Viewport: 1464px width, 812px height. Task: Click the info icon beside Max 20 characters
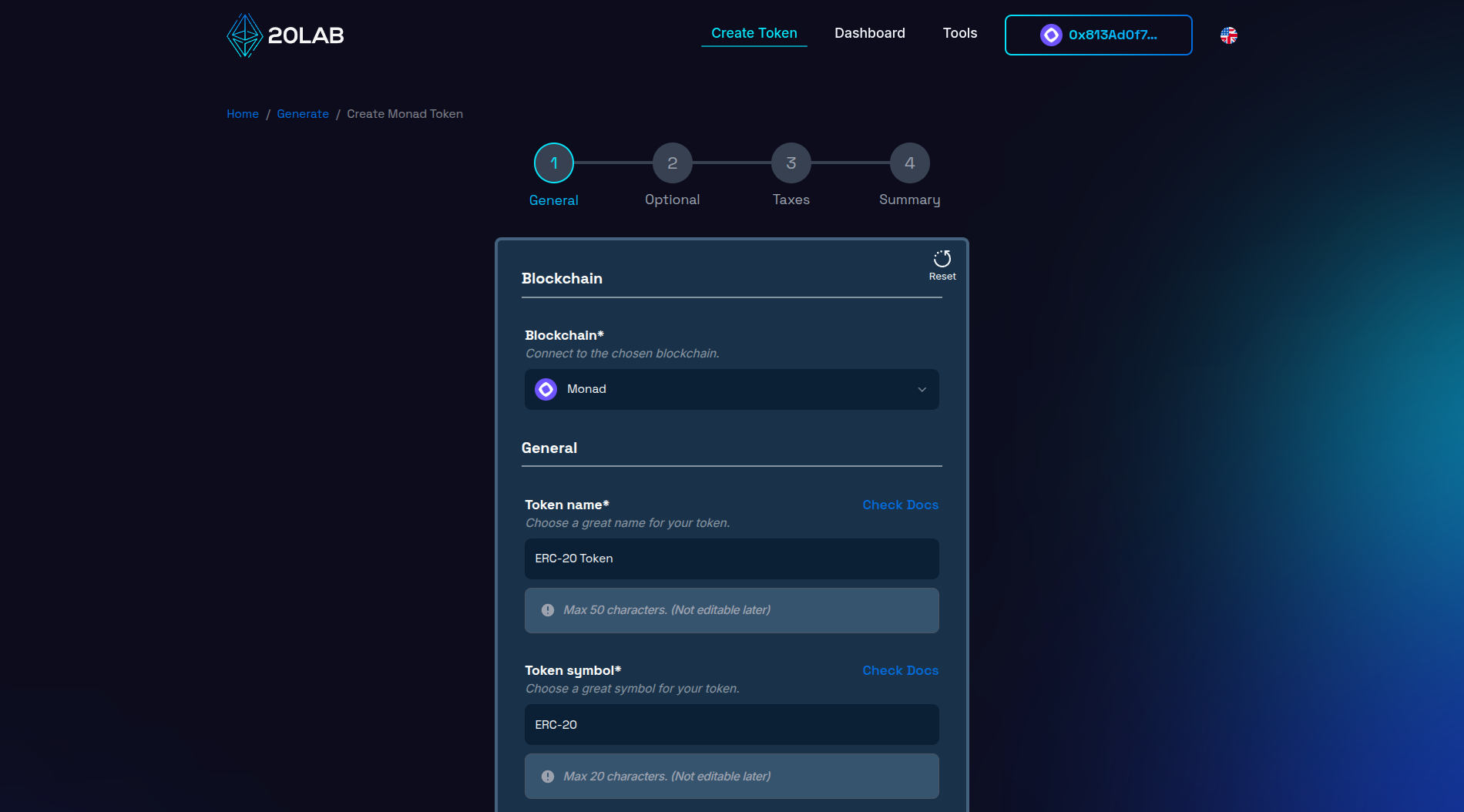pos(547,777)
